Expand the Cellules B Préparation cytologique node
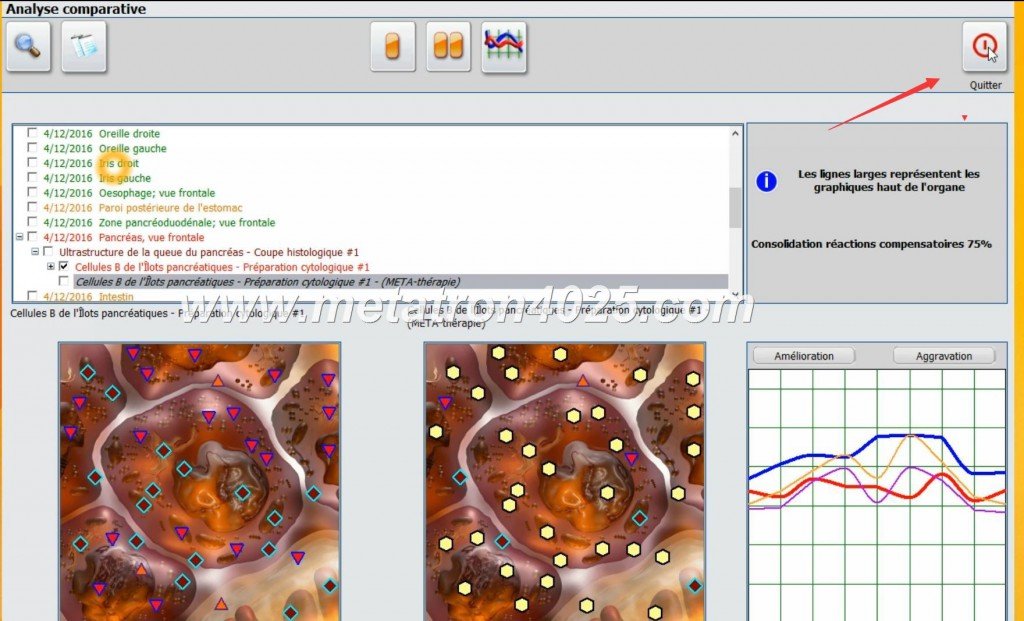The height and width of the screenshot is (621, 1024). click(51, 267)
